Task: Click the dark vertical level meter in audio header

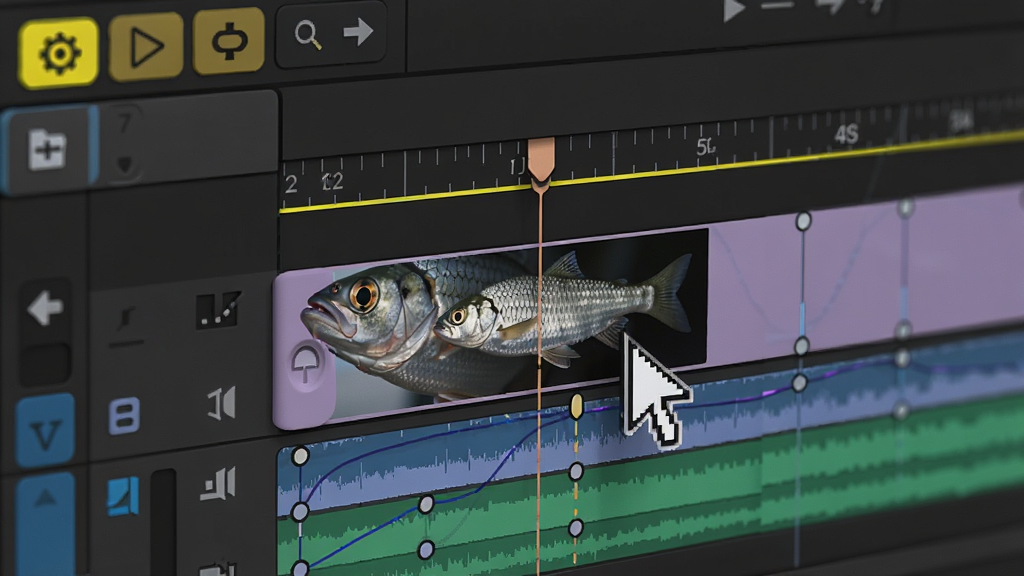Action: [x=163, y=522]
